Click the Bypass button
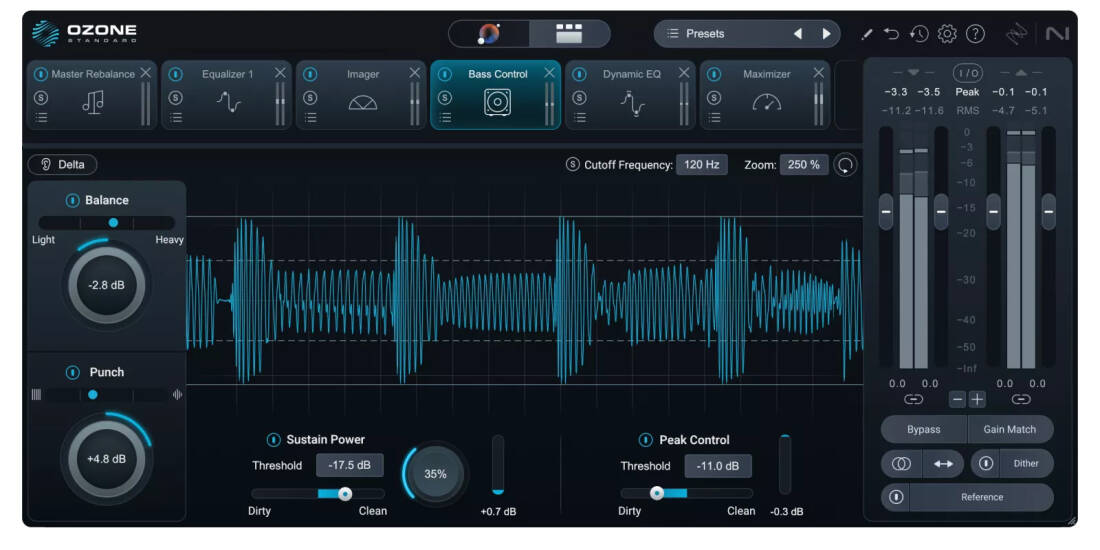This screenshot has height=550, width=1100. (x=923, y=429)
